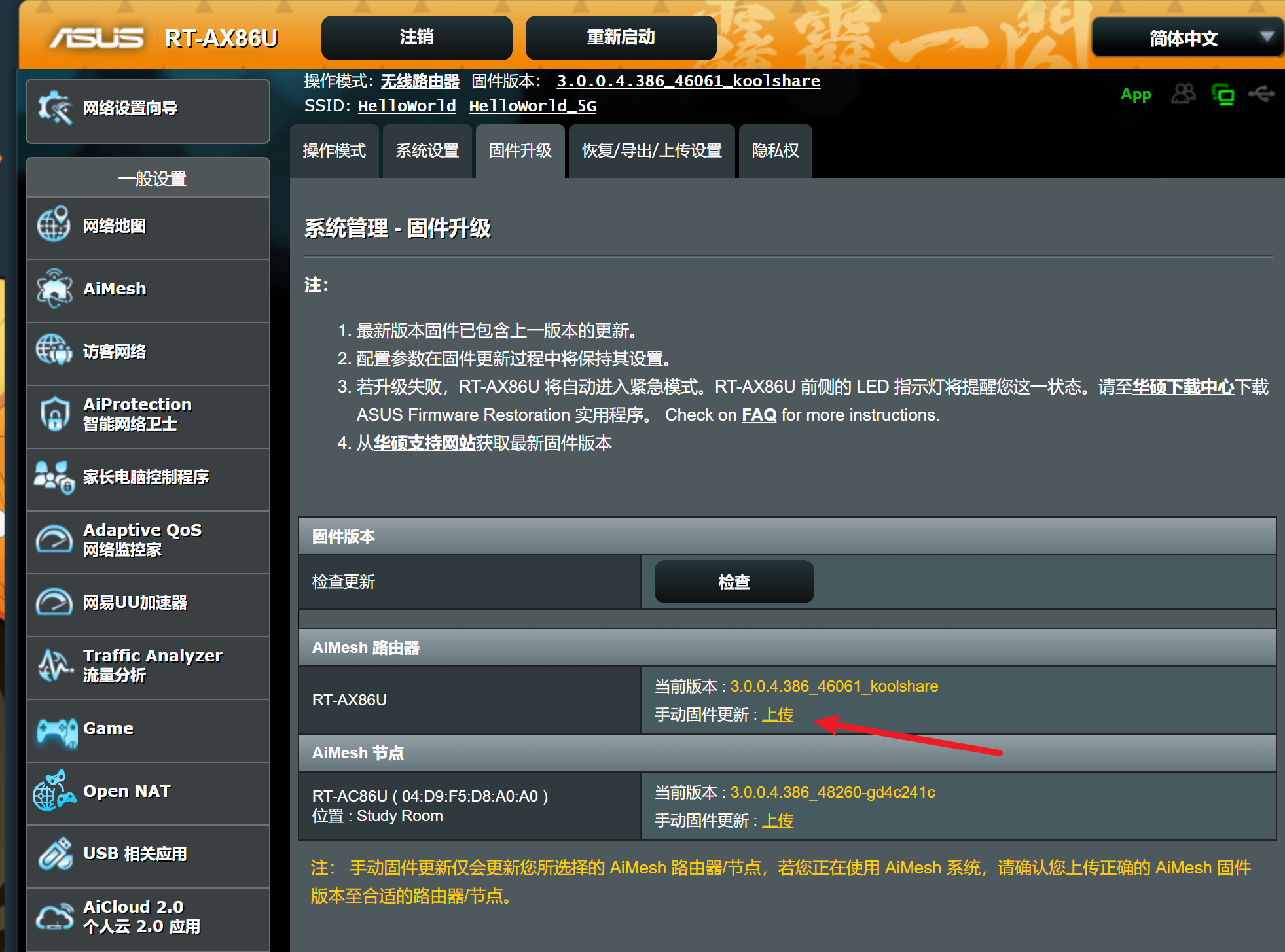Click the Guest Network globe icon
The width and height of the screenshot is (1285, 952).
tap(54, 350)
